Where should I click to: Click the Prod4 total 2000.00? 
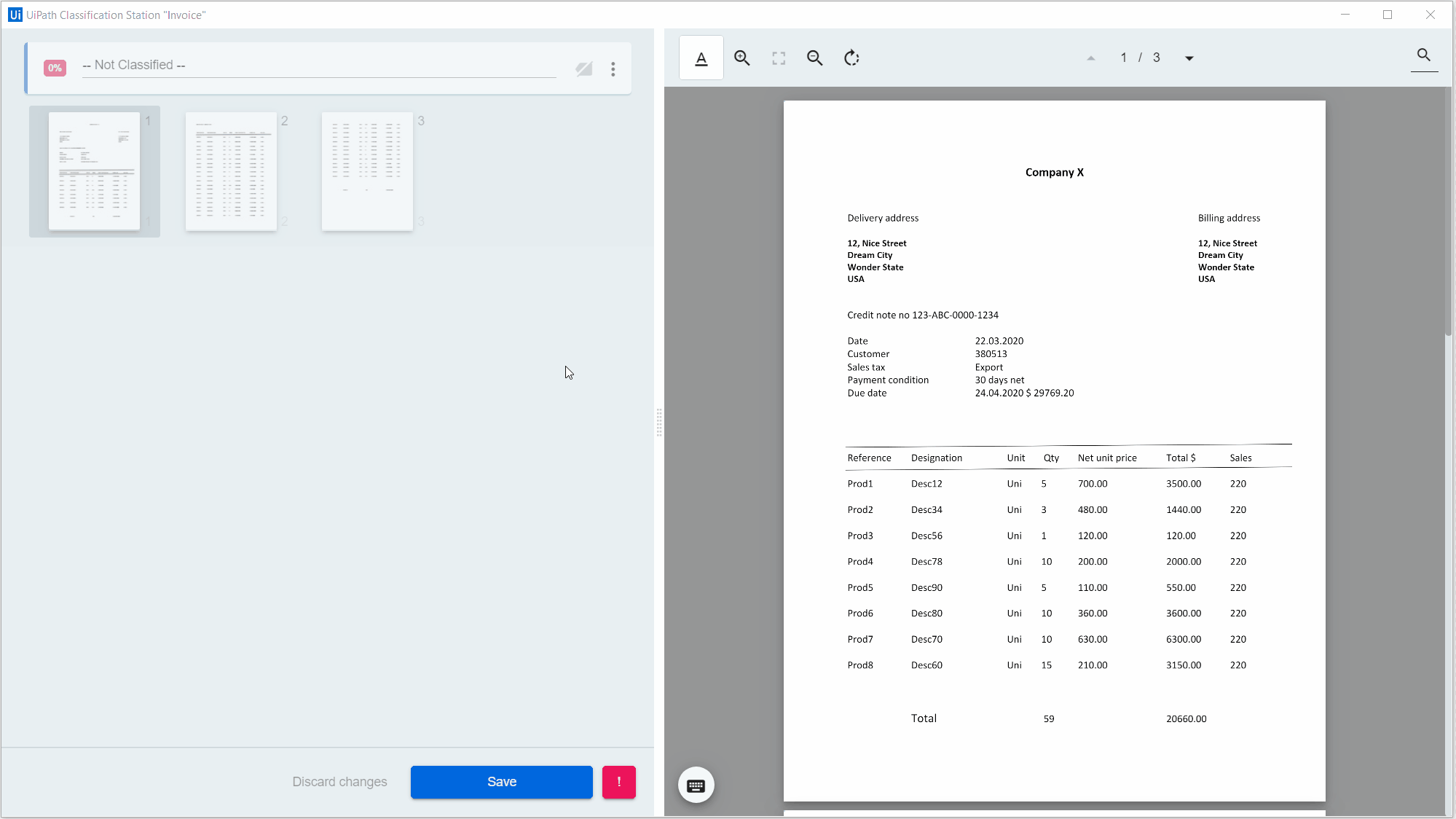click(1184, 562)
